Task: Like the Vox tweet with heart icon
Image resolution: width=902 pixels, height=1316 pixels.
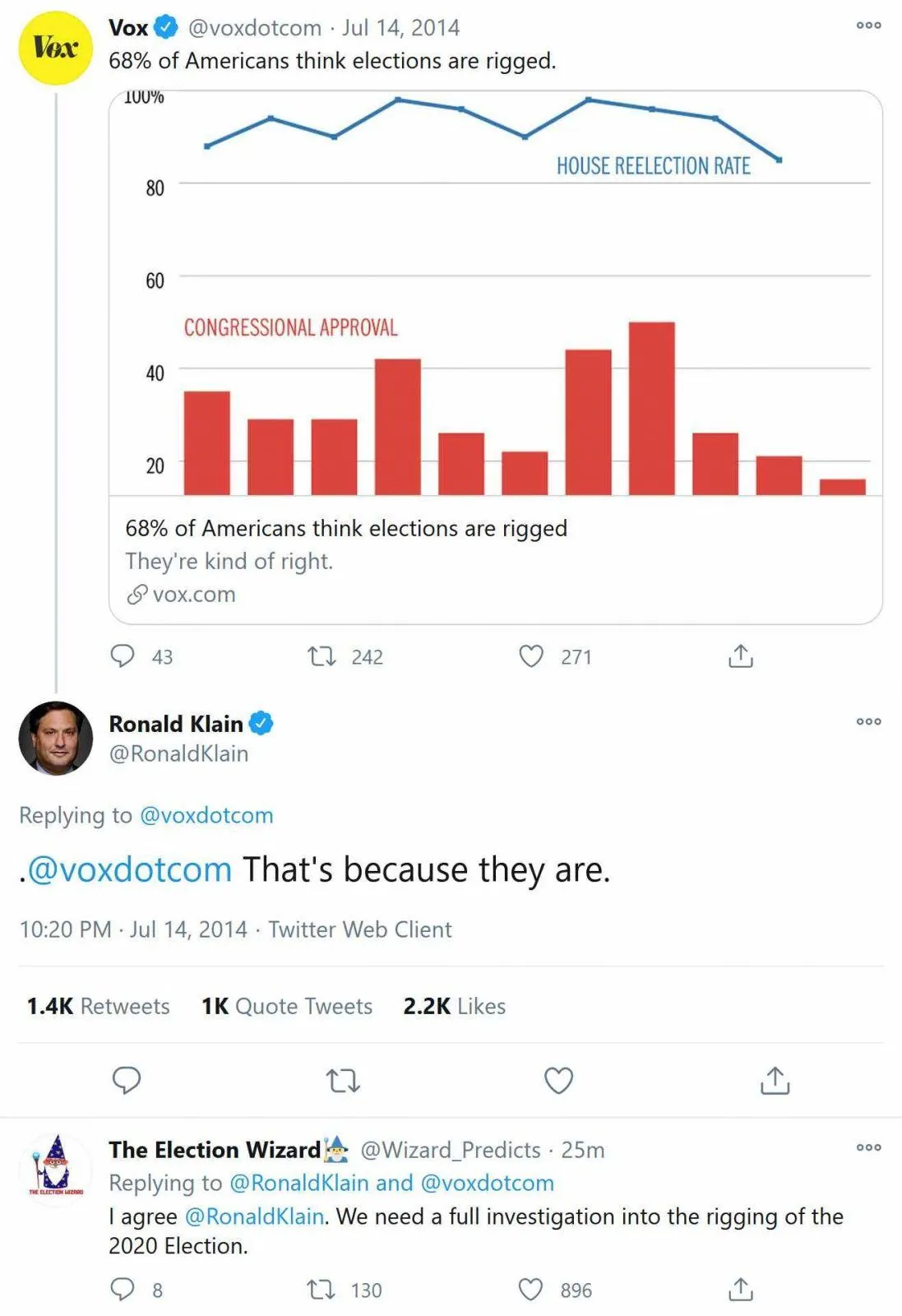Action: point(531,656)
